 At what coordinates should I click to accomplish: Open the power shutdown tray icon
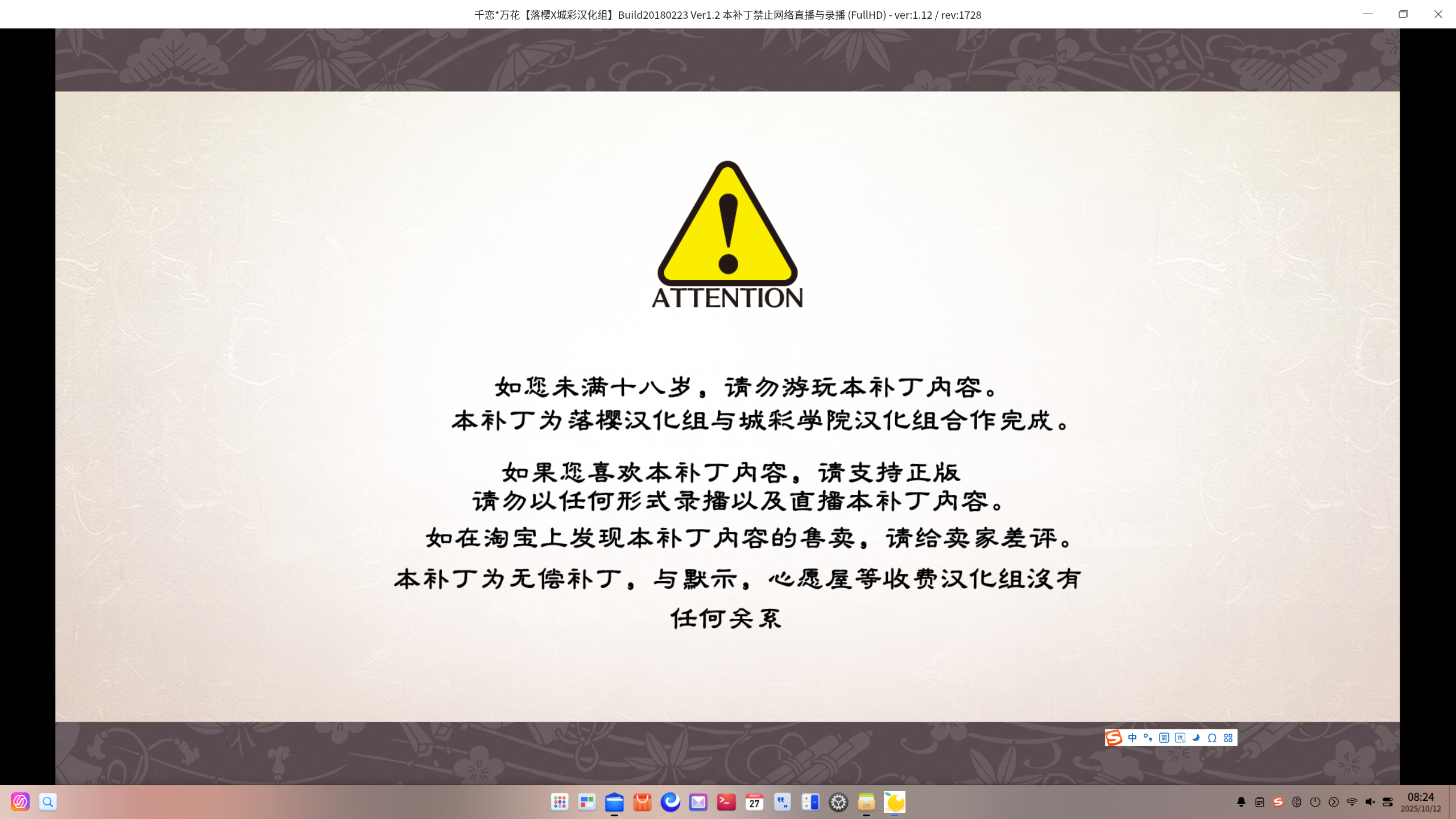[1315, 802]
